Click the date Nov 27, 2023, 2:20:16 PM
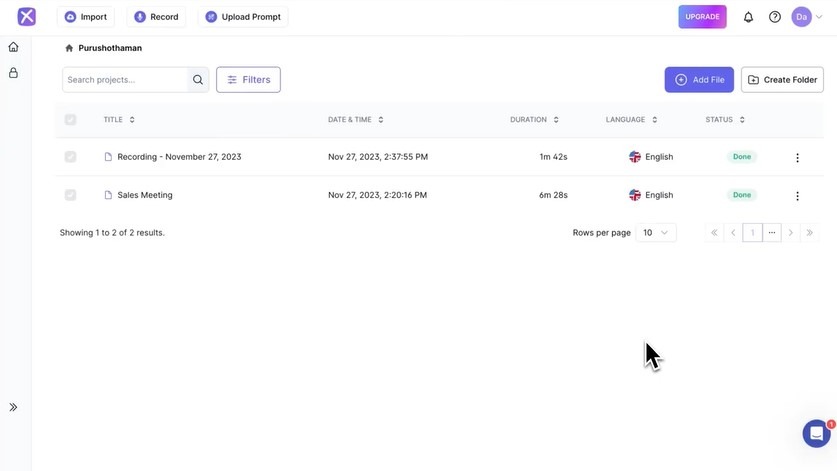Screen dimensions: 837x471 point(377,195)
